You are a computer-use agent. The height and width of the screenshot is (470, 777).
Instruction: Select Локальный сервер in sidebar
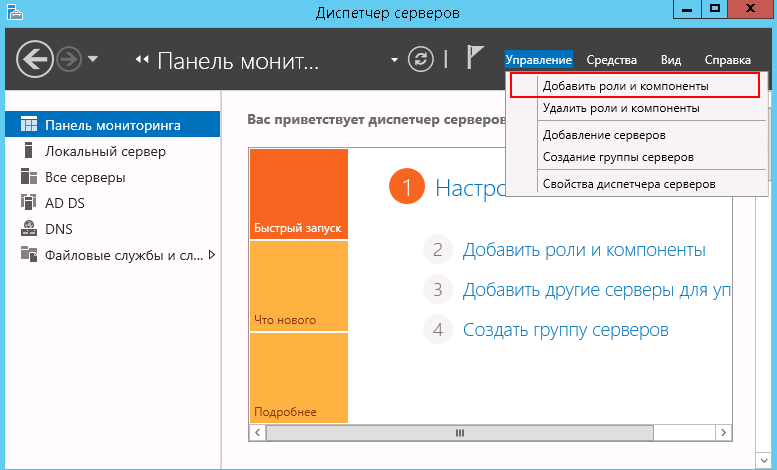pyautogui.click(x=112, y=151)
